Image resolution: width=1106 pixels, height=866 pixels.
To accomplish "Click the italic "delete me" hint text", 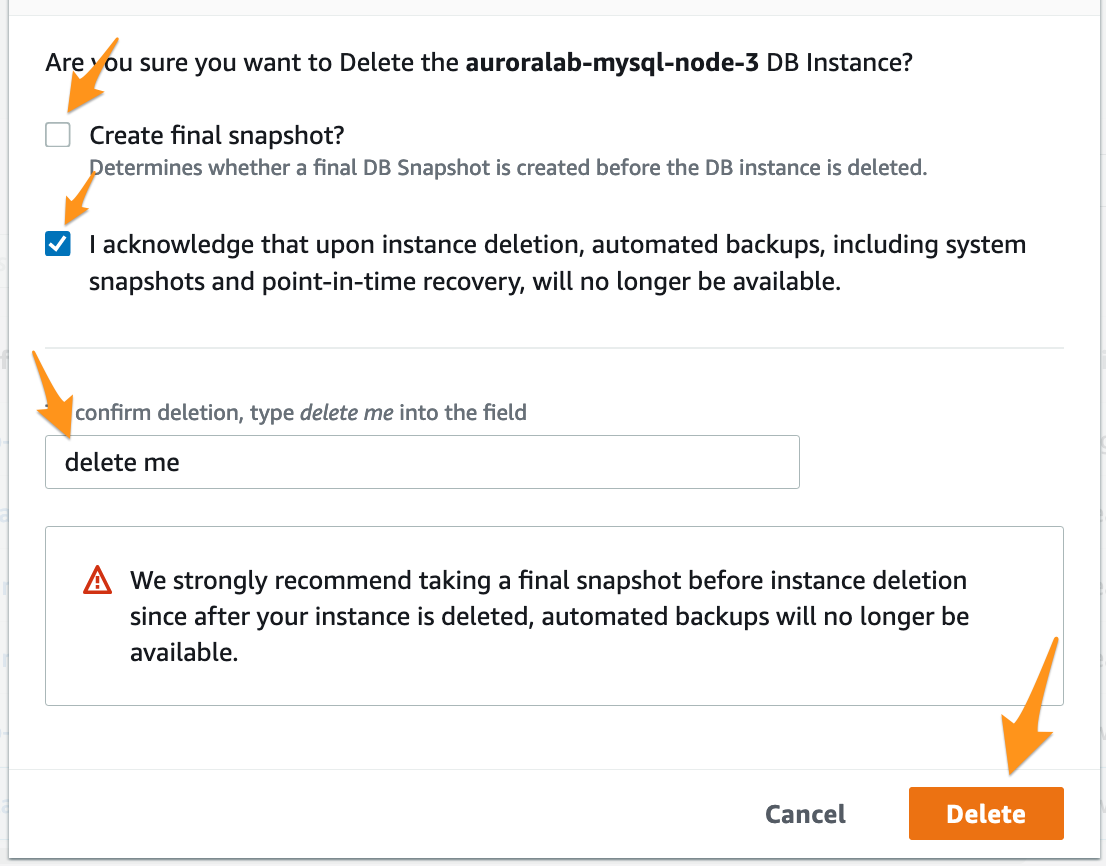I will (x=346, y=413).
